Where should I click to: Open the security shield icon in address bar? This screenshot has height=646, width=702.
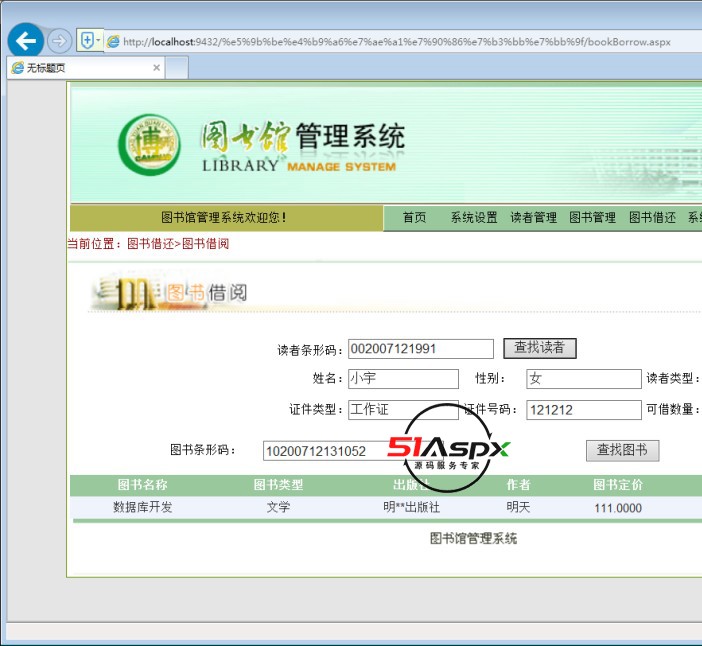[x=87, y=41]
